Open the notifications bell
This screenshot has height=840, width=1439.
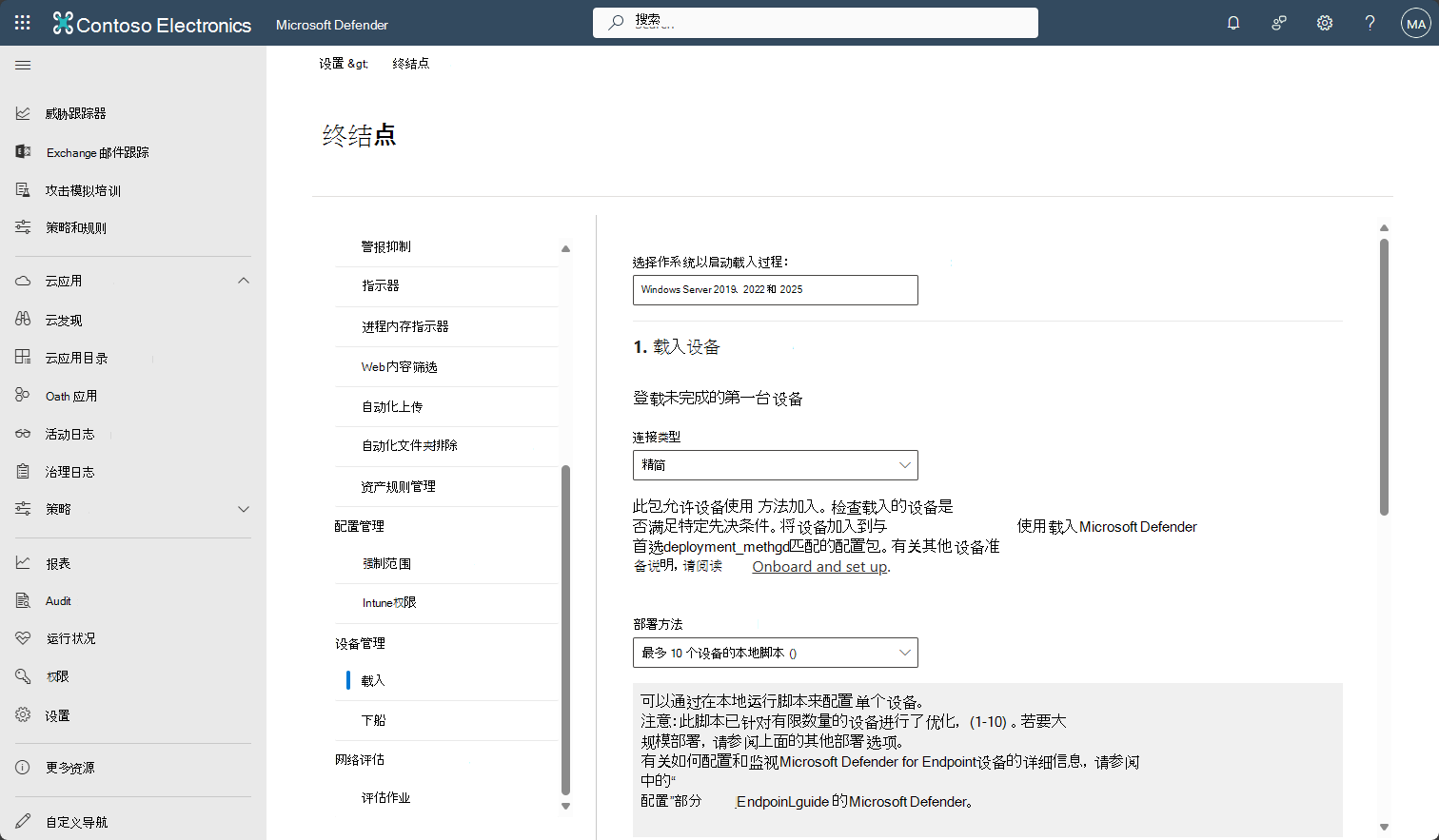1232,22
